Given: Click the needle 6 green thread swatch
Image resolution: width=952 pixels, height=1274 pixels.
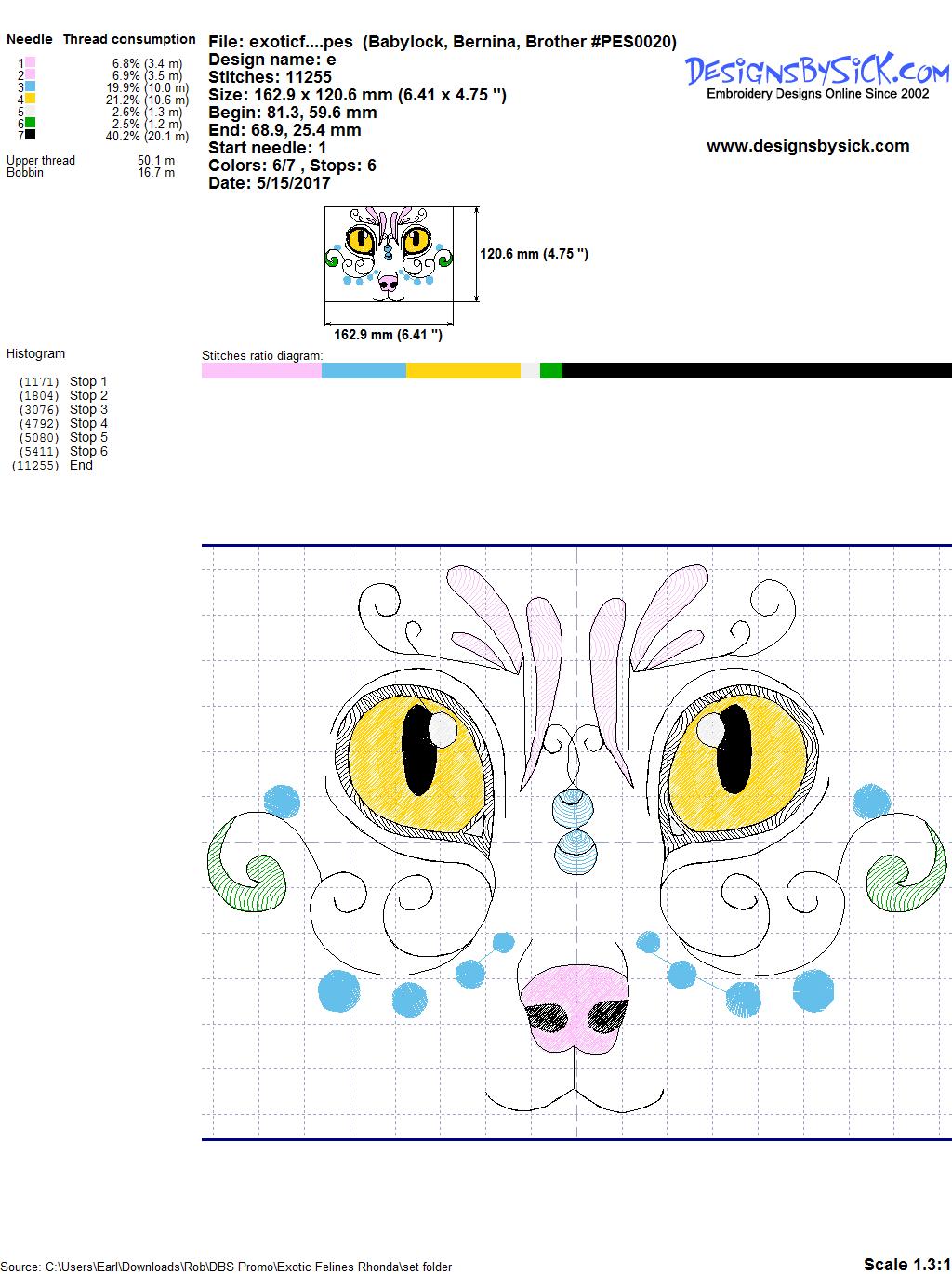Looking at the screenshot, I should 31,123.
